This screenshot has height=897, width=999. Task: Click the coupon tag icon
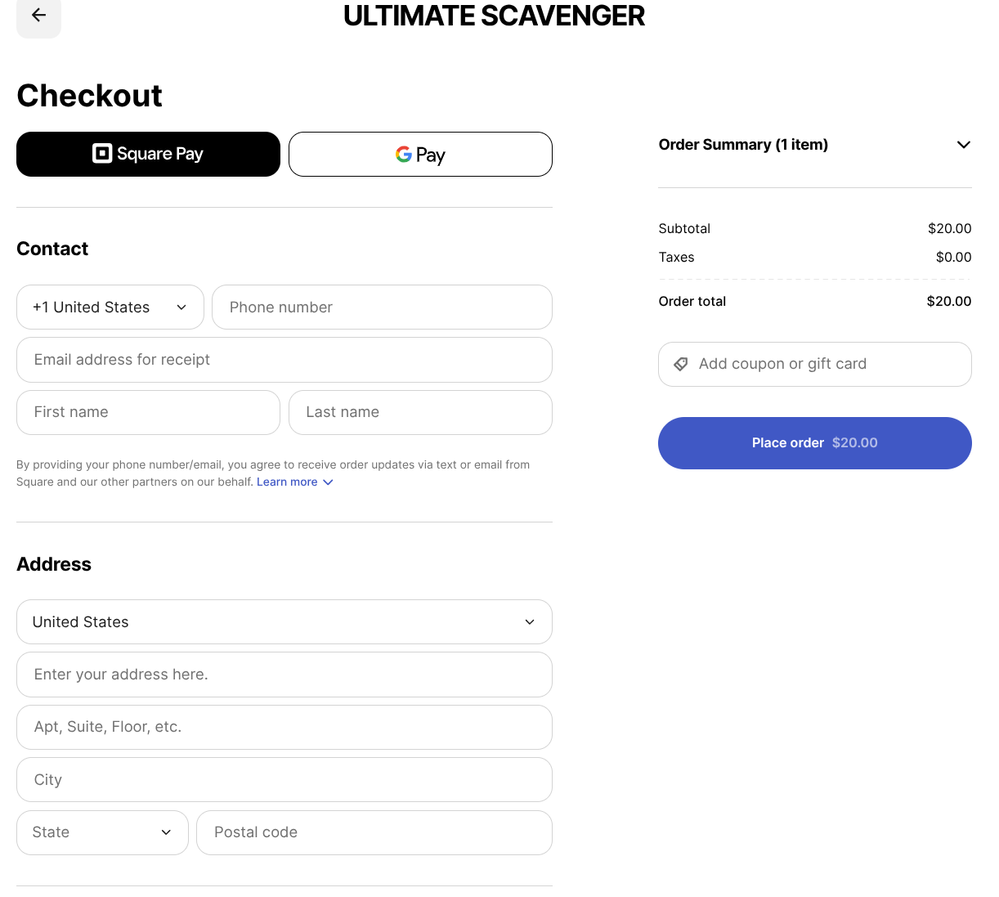click(681, 364)
